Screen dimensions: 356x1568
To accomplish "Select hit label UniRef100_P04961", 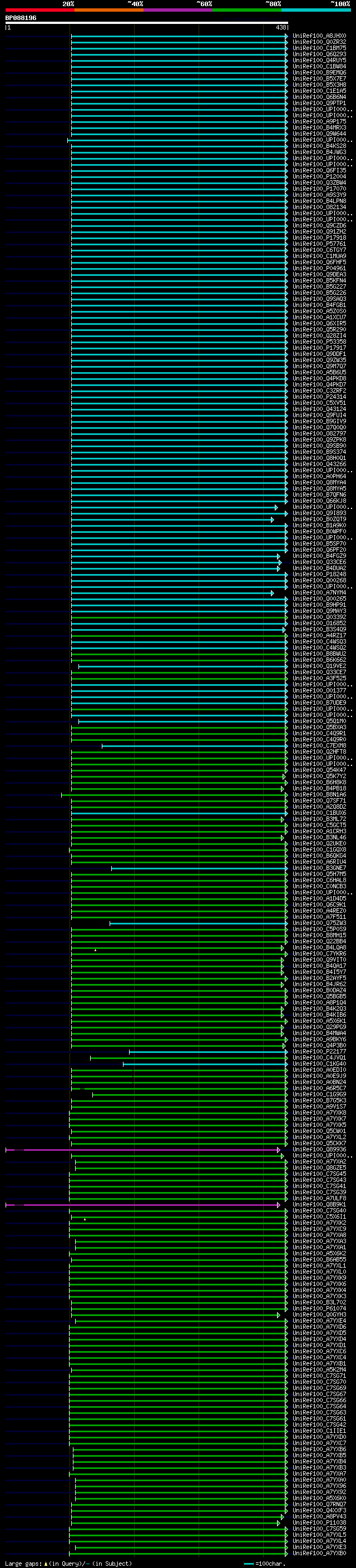I will 319,269.
